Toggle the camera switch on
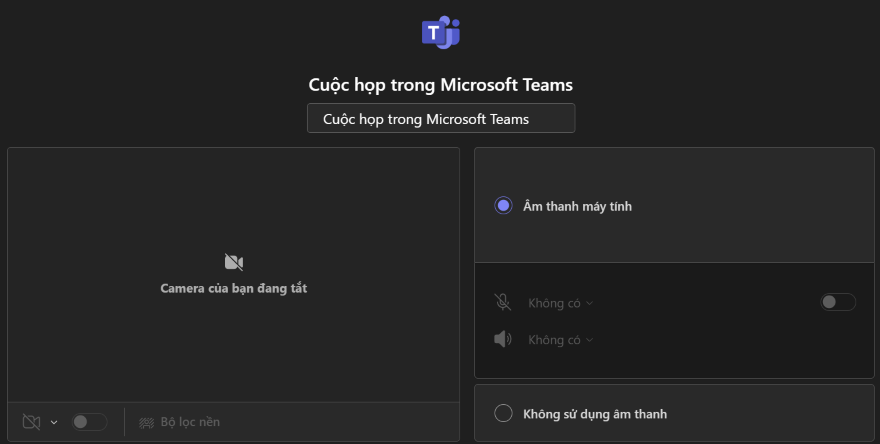Viewport: 880px width, 444px height. pos(89,422)
